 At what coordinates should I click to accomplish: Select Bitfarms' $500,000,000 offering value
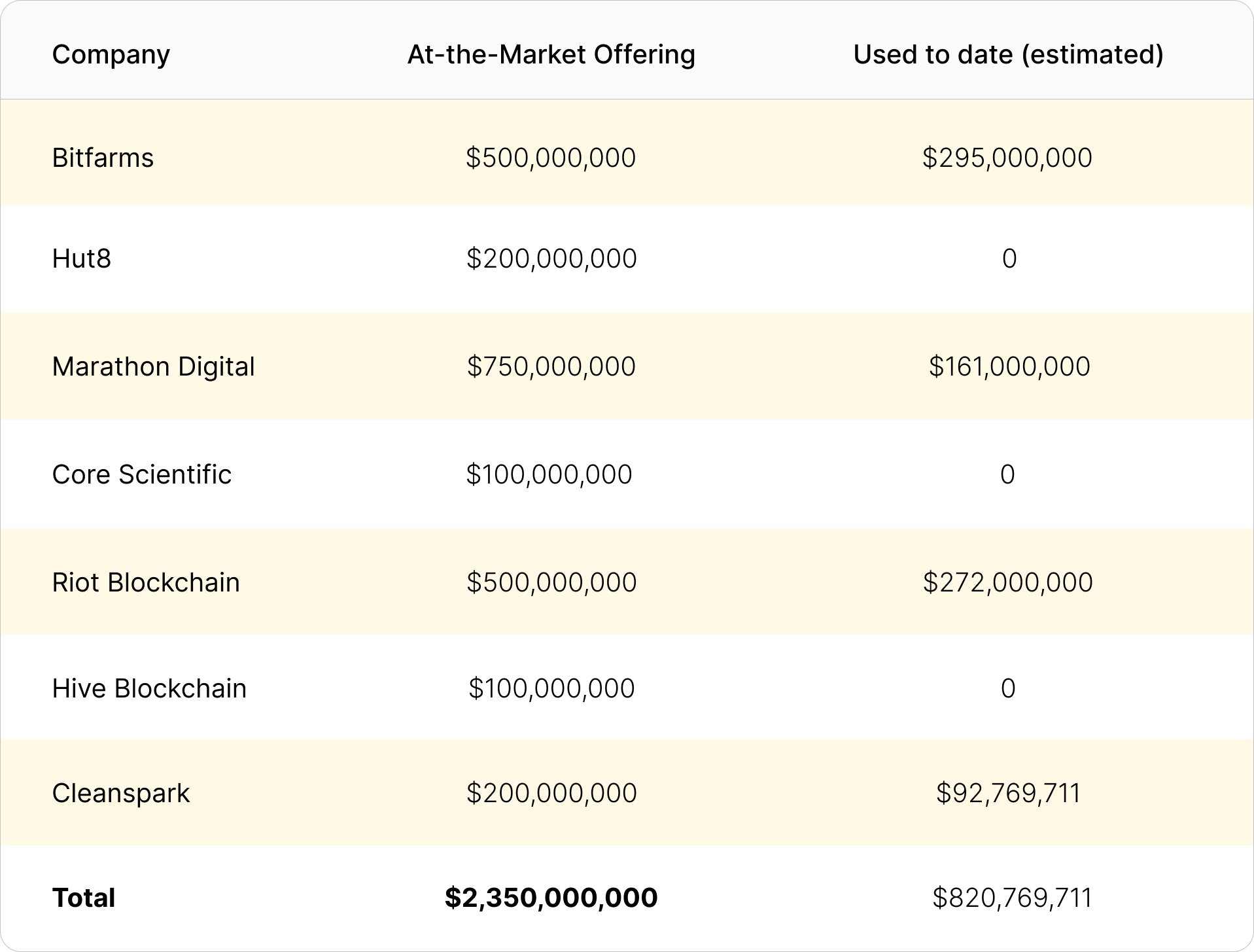coord(549,157)
